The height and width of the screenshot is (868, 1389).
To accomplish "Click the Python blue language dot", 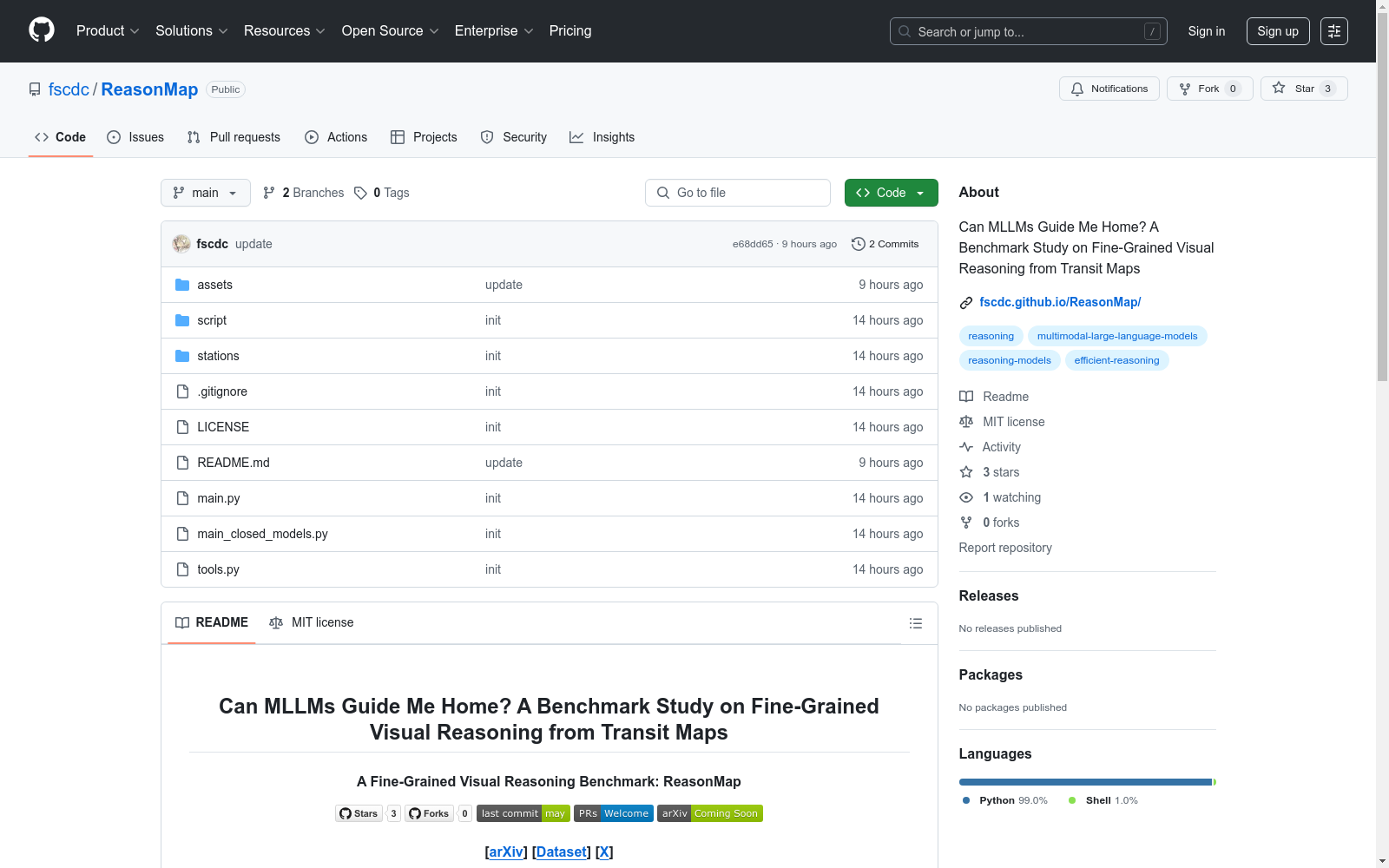I will coord(966,800).
